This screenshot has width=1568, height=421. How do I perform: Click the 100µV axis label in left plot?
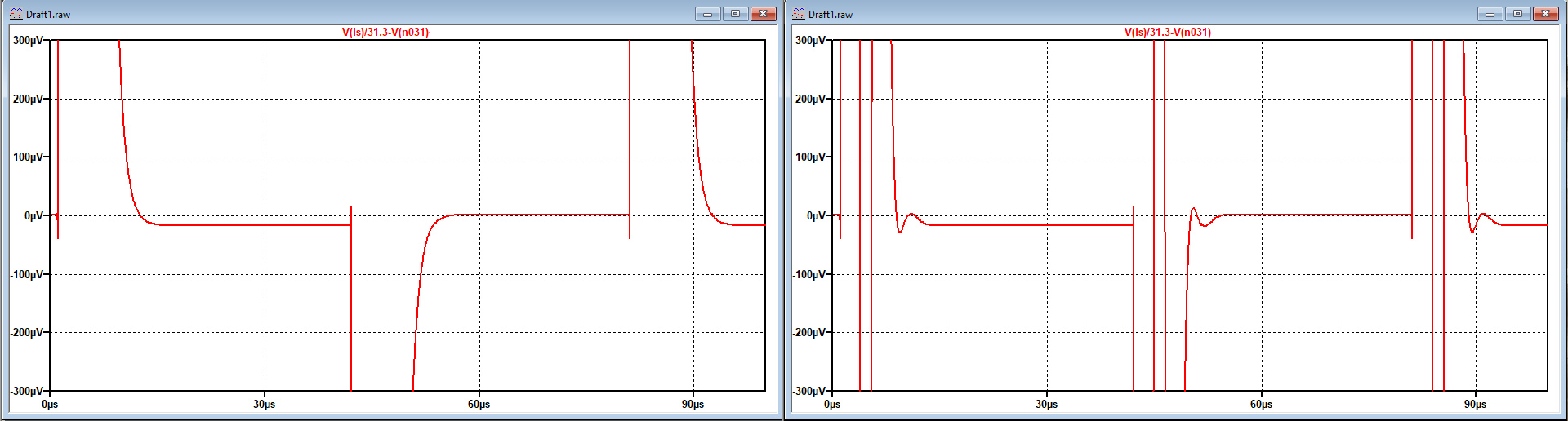pos(28,157)
